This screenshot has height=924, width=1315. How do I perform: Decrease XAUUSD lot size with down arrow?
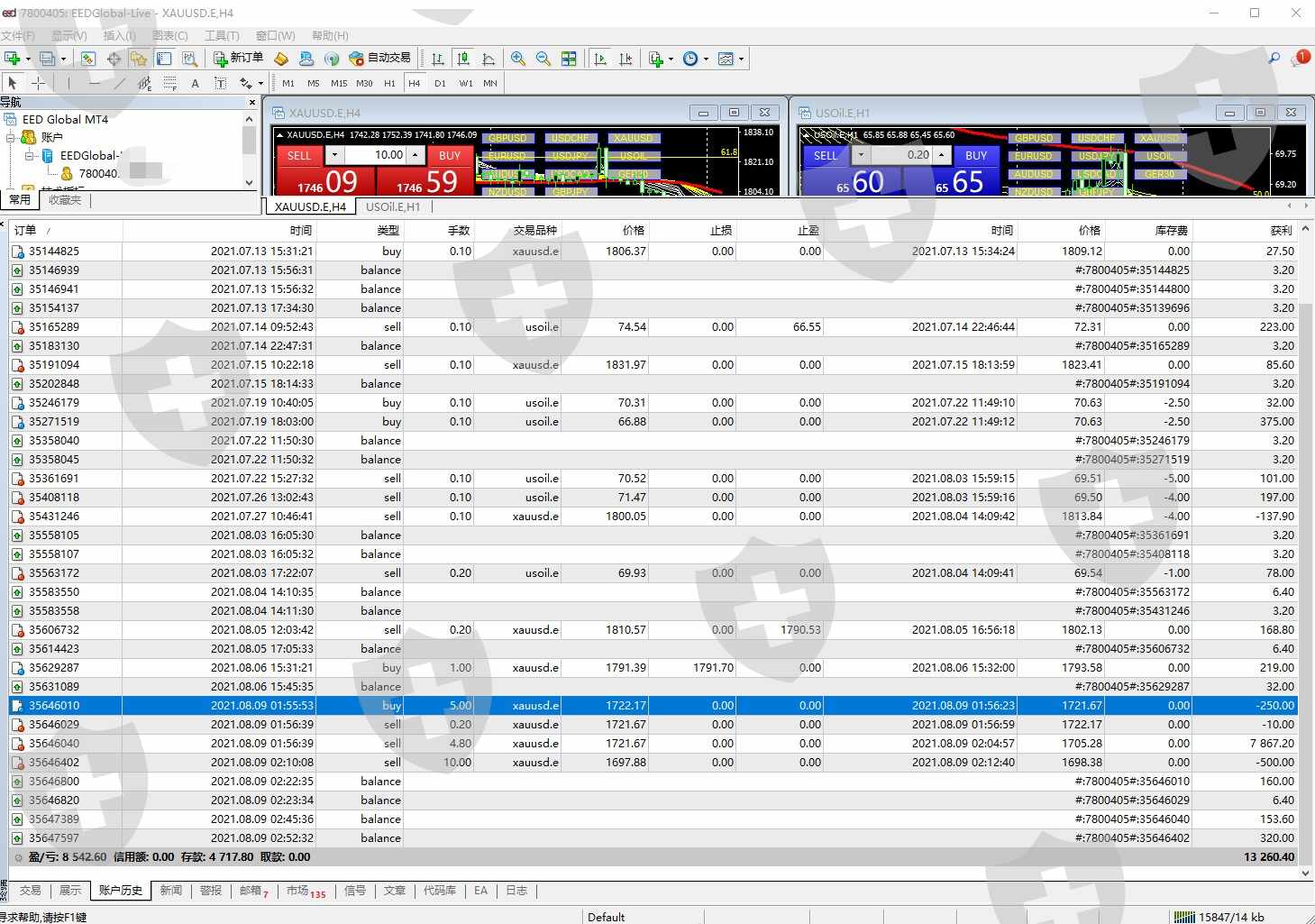(334, 155)
